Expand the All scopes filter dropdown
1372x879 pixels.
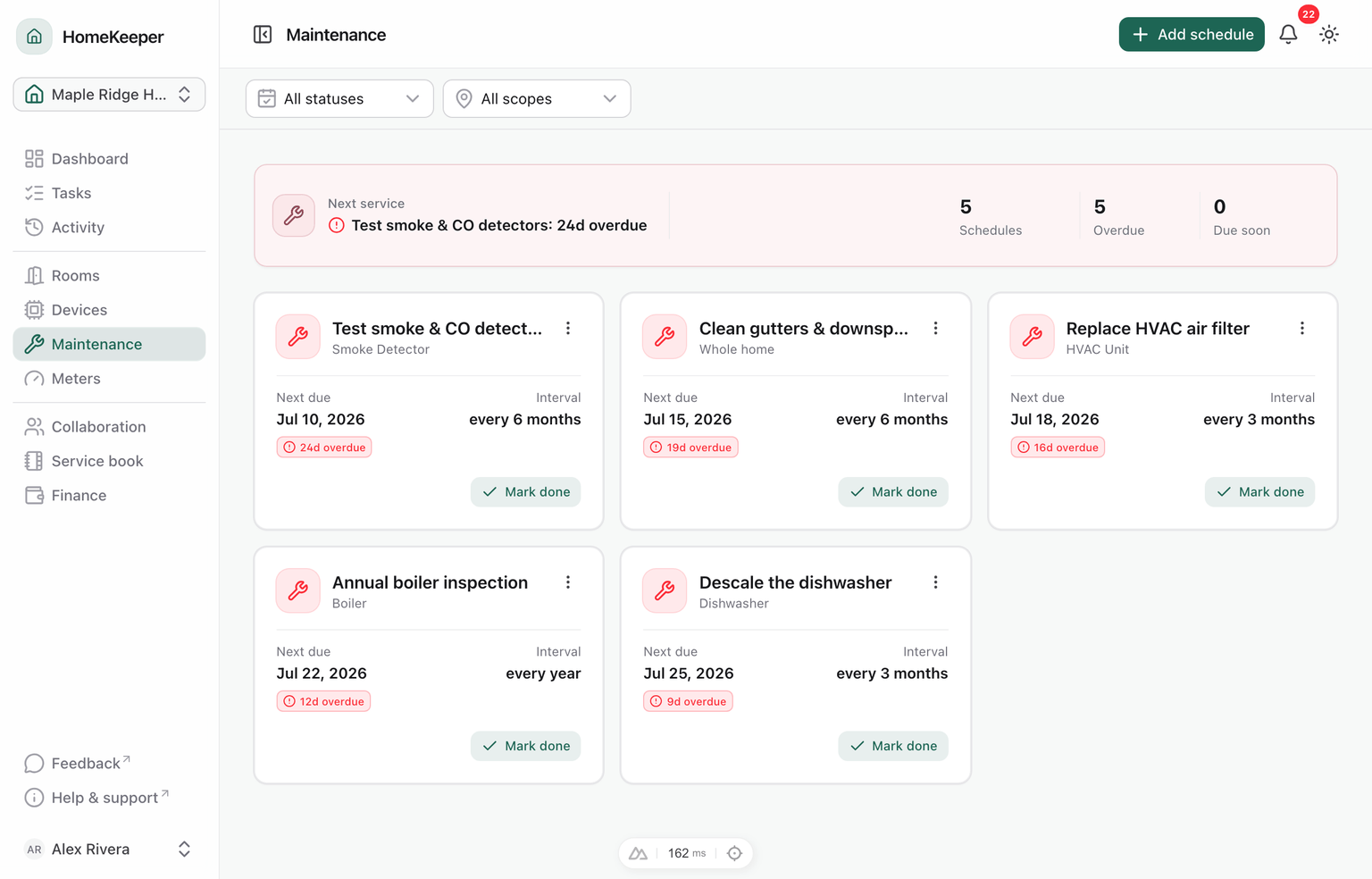537,98
